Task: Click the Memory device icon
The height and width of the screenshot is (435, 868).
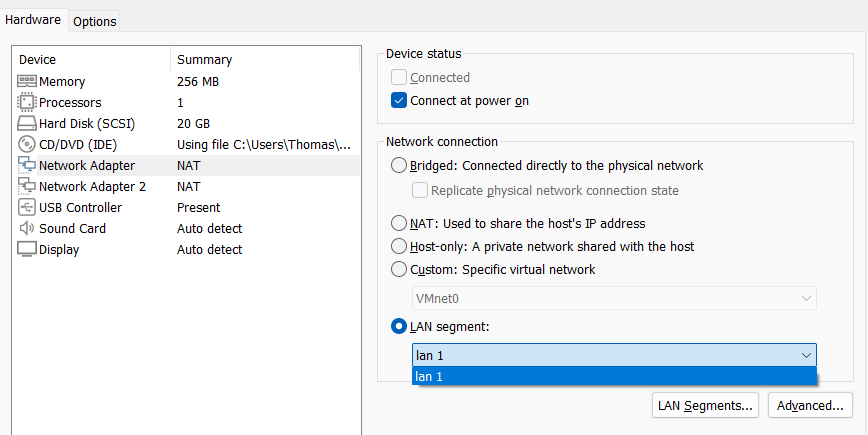Action: pyautogui.click(x=27, y=81)
